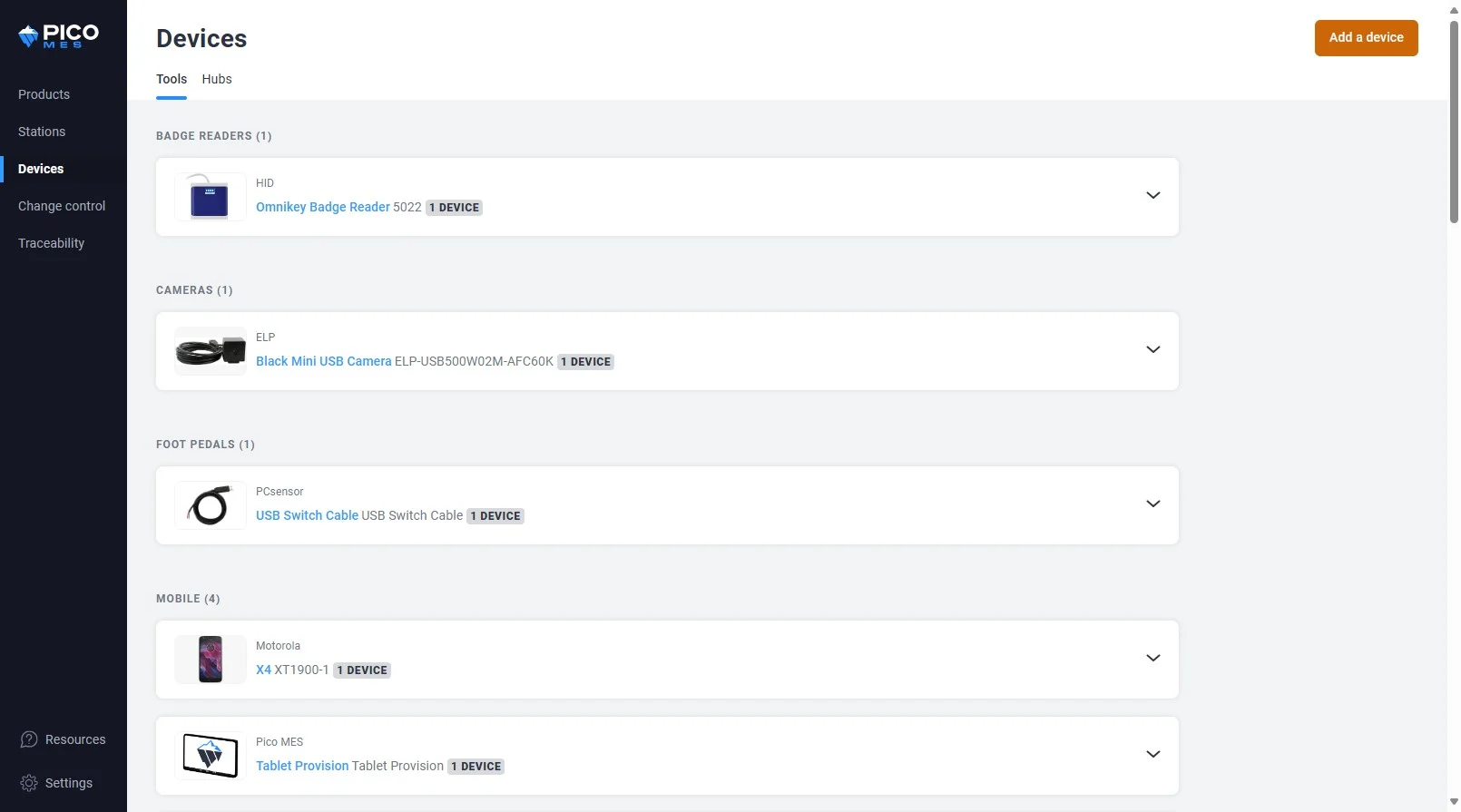Click the Devices page title

point(201,38)
